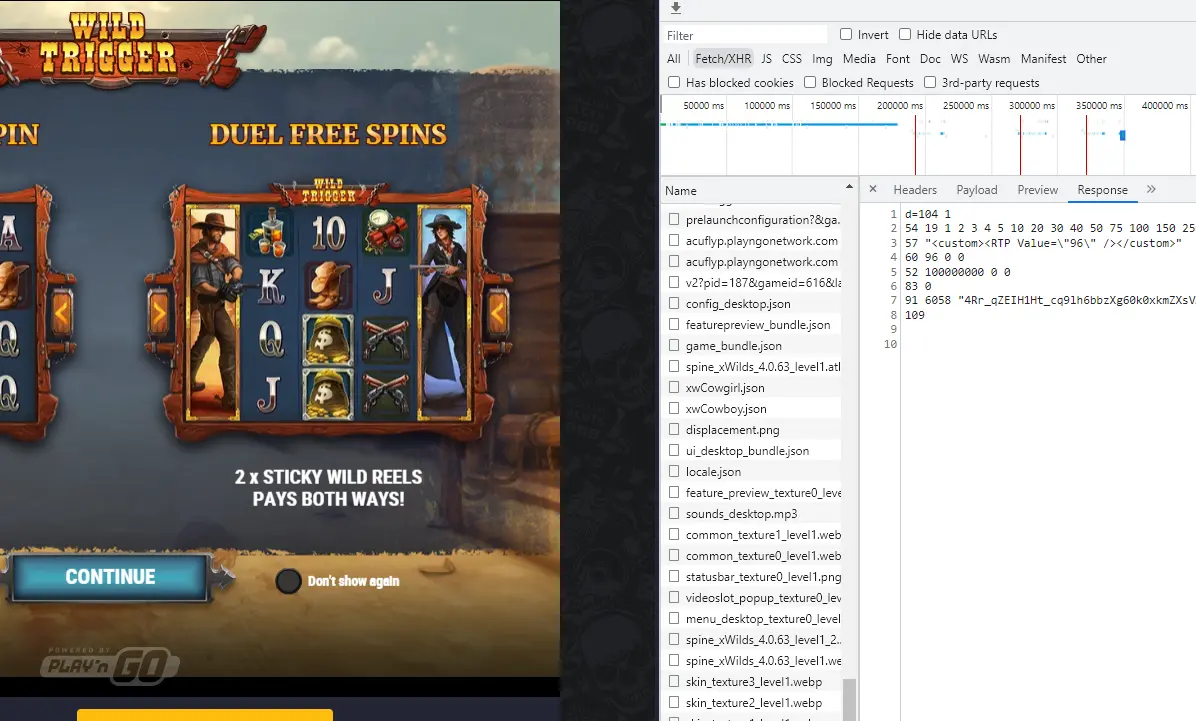Screen dimensions: 1196x721
Task: Select the xwCowboy.json request
Action: (725, 408)
